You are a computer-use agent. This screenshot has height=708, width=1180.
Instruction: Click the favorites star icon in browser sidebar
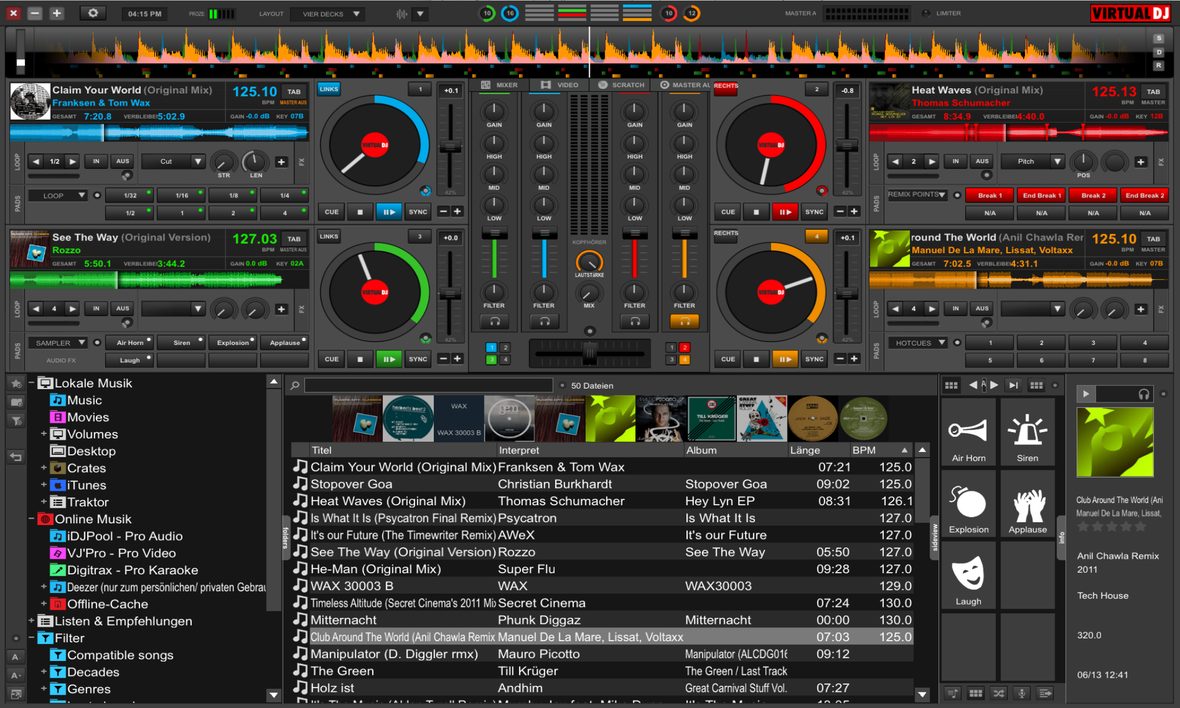(16, 384)
